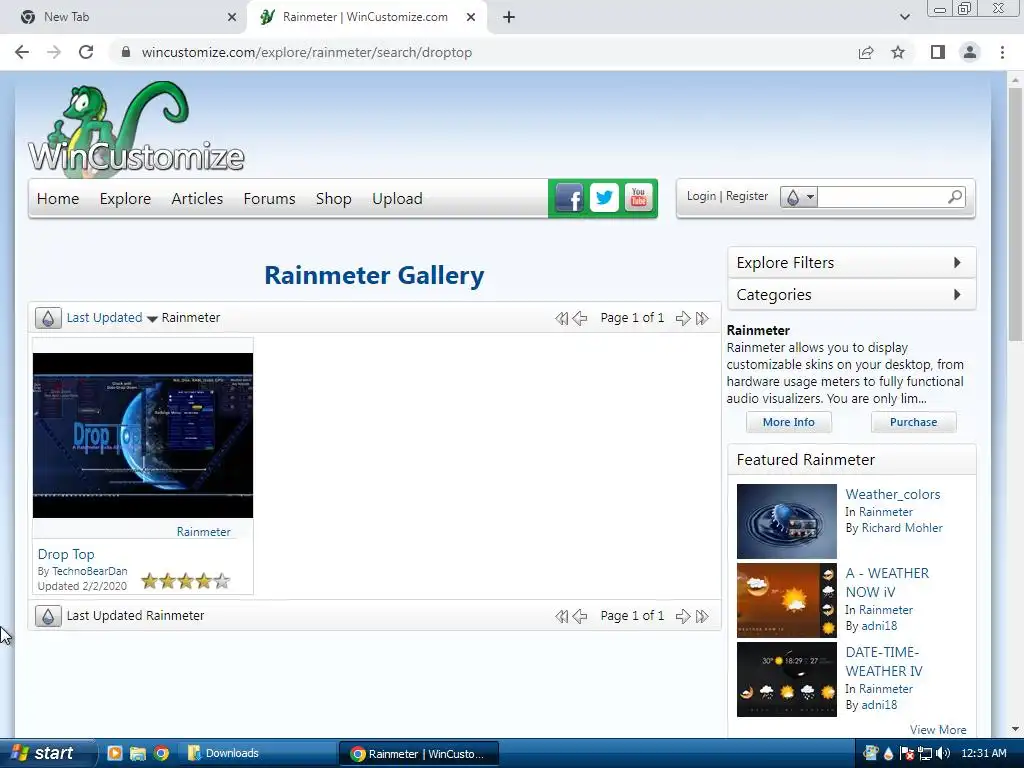
Task: Go to last page using top double-right arrow
Action: (x=702, y=318)
